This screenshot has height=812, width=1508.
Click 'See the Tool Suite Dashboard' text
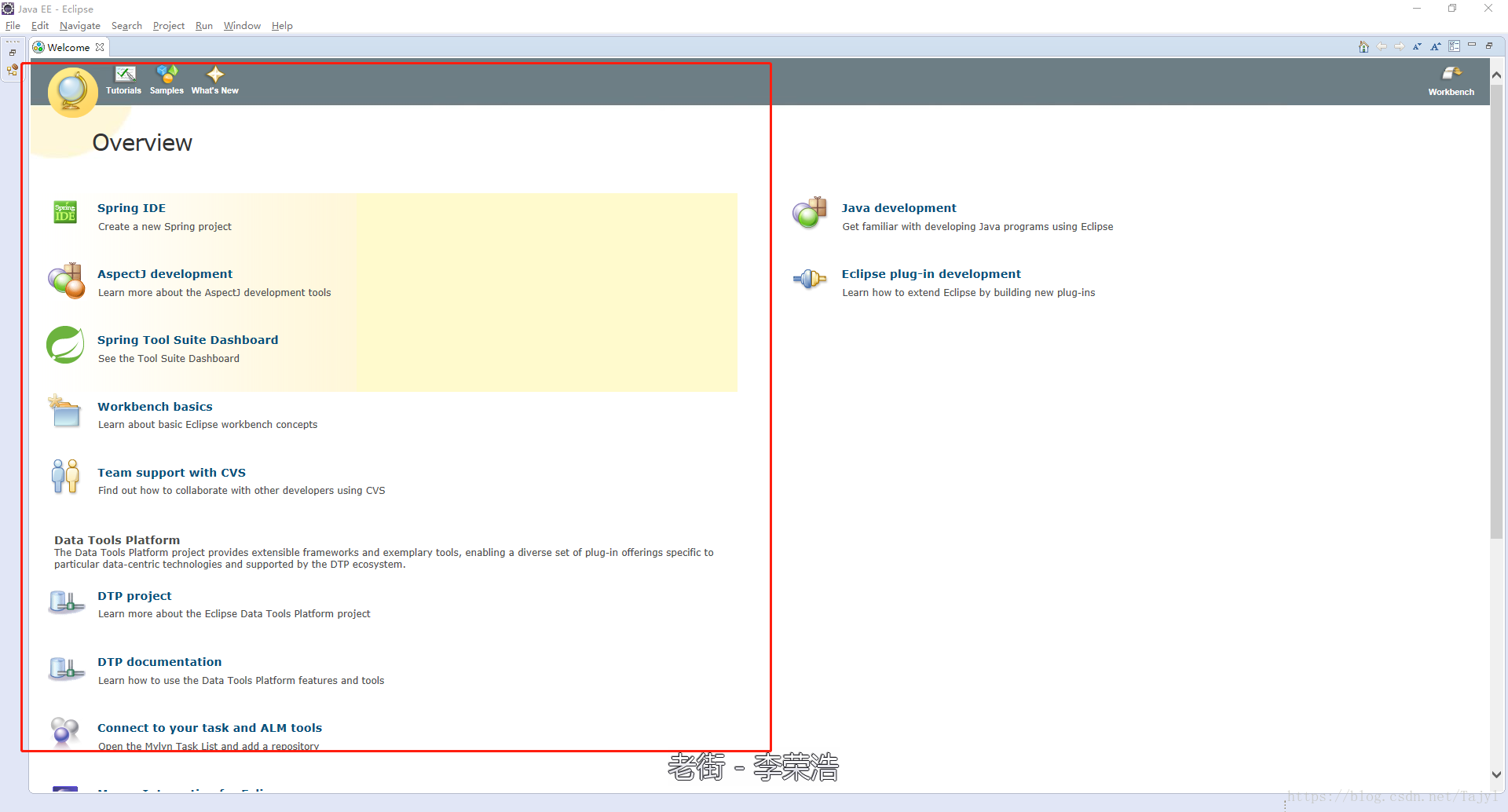[x=169, y=359]
